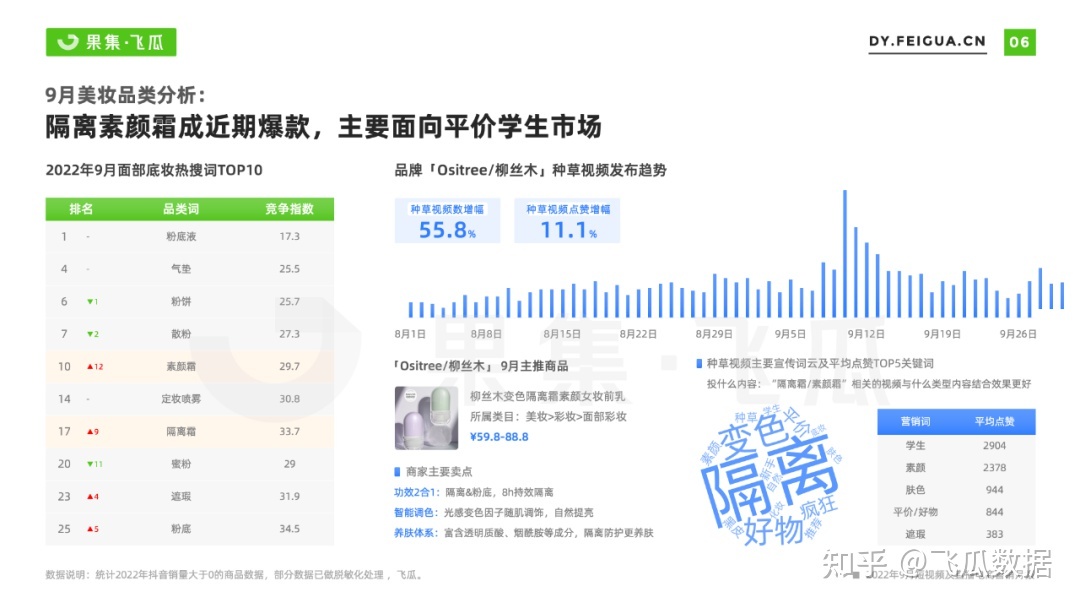Click the red ▲5 arrow beside 粉底

click(x=93, y=529)
